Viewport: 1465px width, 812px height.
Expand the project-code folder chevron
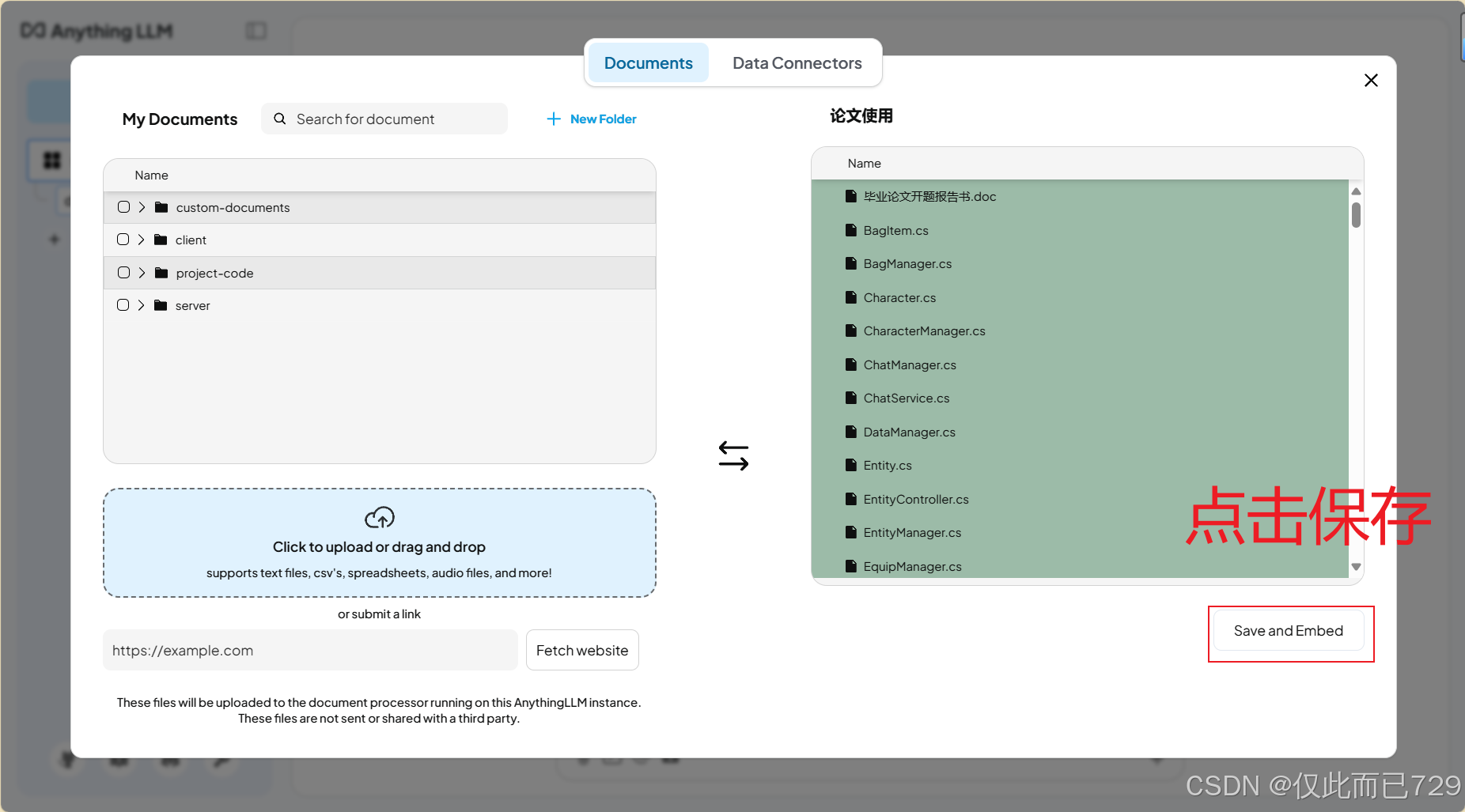tap(142, 273)
